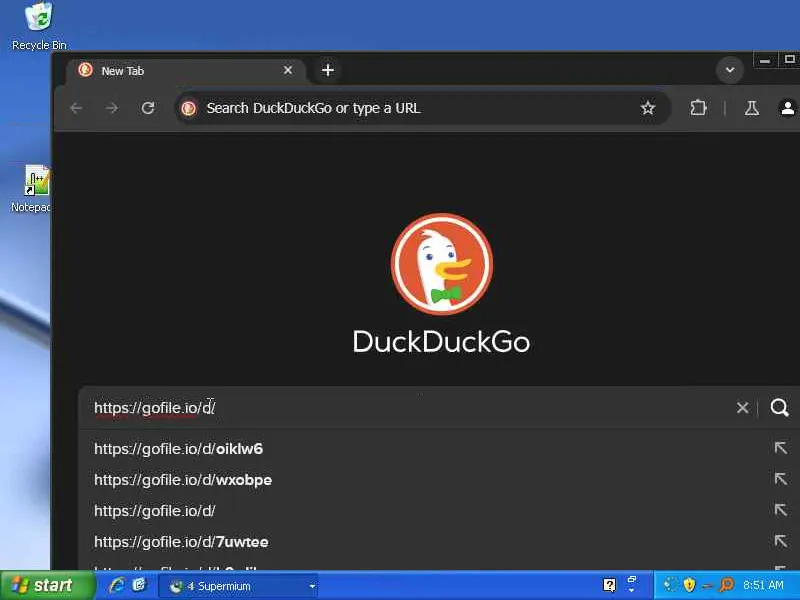
Task: Click the DuckDuckGo icon in address bar
Action: [188, 108]
